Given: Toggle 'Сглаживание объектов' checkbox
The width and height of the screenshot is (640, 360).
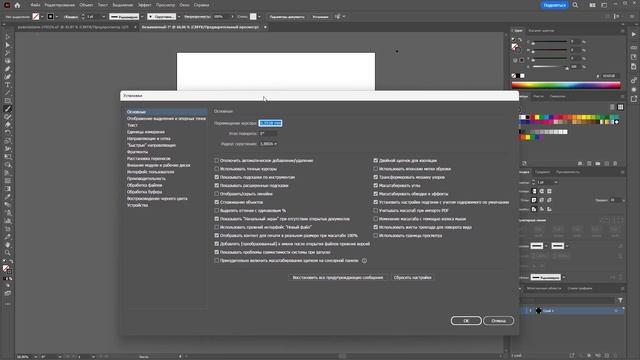Looking at the screenshot, I should click(x=217, y=202).
